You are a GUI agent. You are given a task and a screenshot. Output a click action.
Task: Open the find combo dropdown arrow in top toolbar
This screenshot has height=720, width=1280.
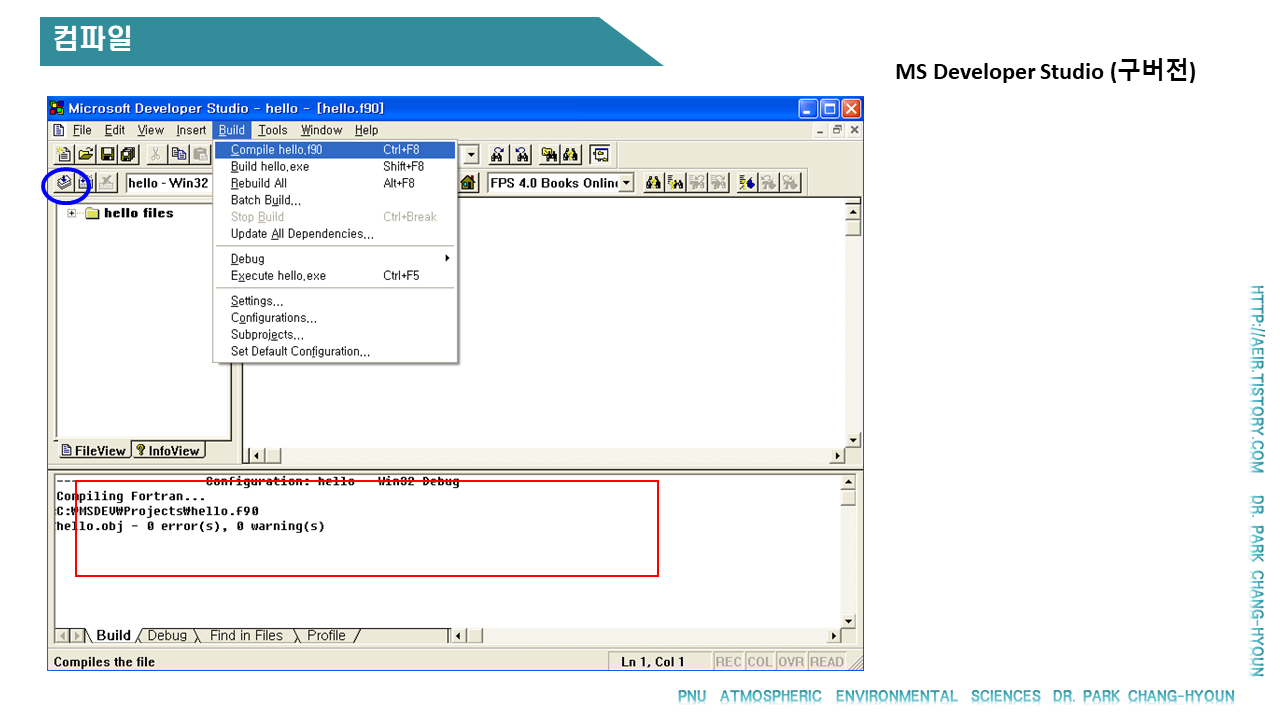[x=471, y=154]
